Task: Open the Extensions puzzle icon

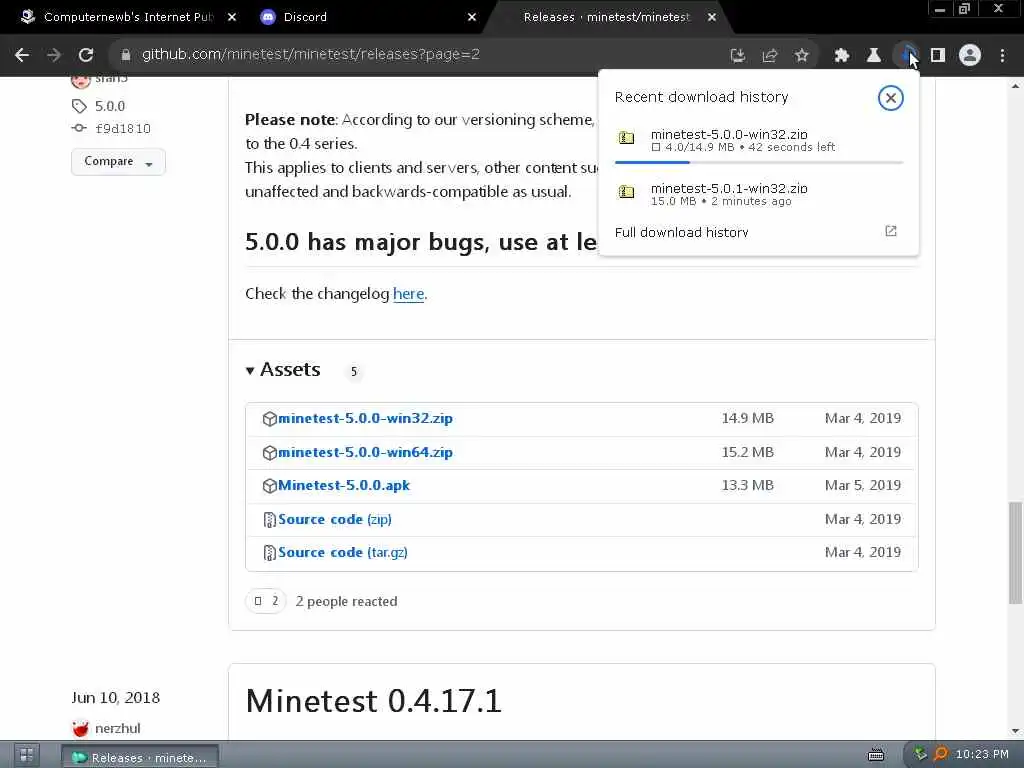Action: coord(841,56)
